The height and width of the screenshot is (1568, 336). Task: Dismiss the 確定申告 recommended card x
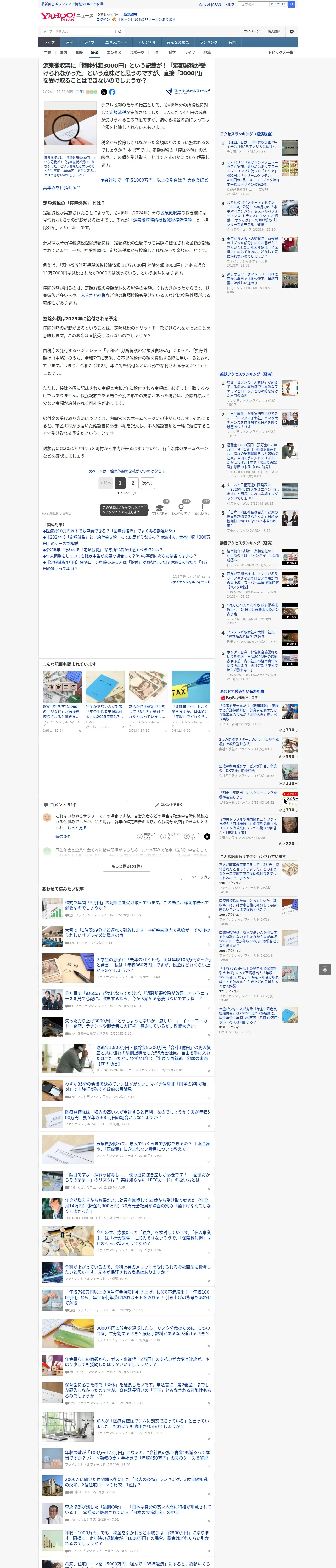pos(80,731)
